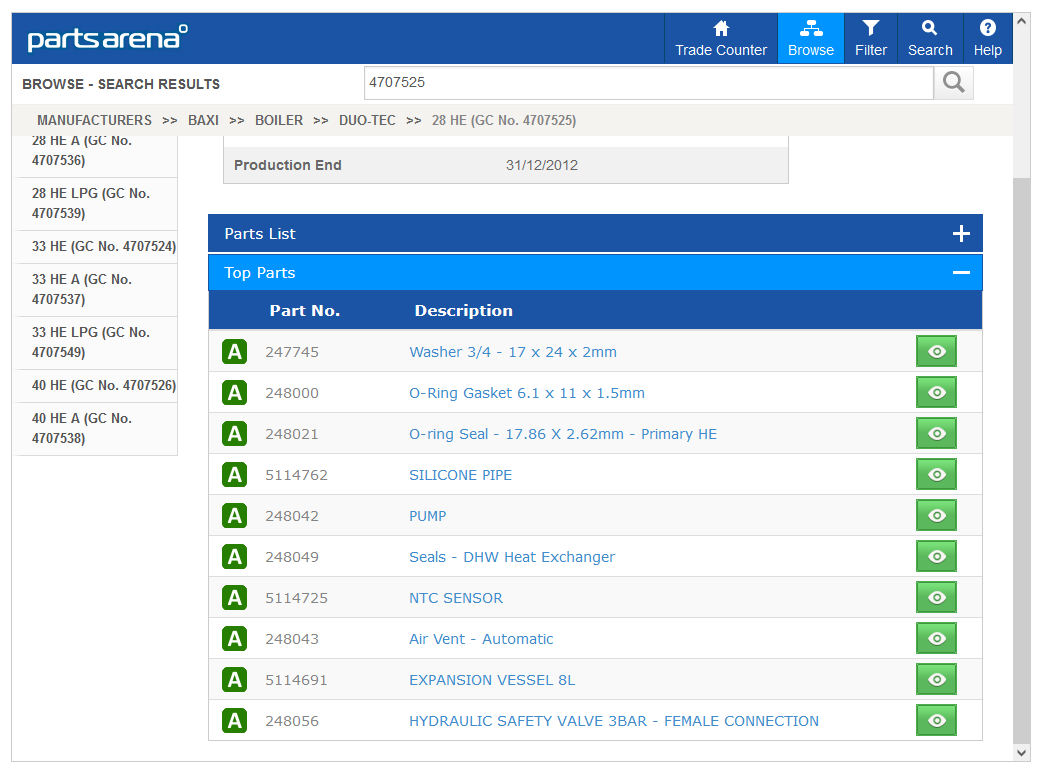Select 40 HE A (GC No. 4707538) model
Screen dimensions: 1043x776
[96, 428]
